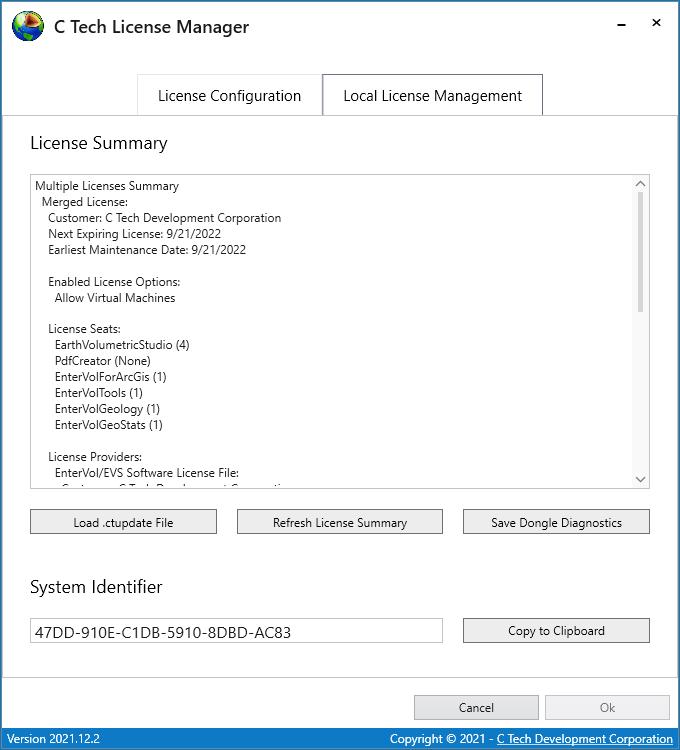
Task: Close the C Tech License Manager window
Action: click(656, 23)
